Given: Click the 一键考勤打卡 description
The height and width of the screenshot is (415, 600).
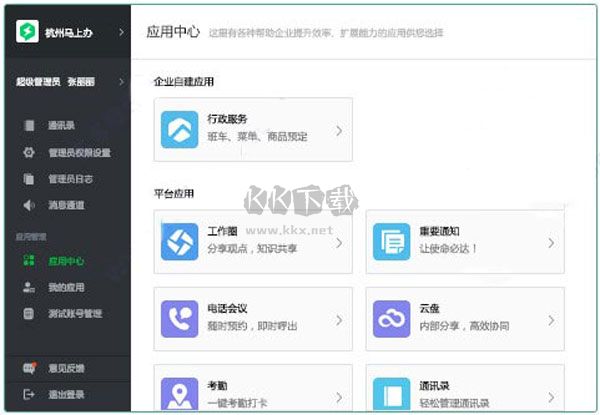Looking at the screenshot, I should (237, 403).
